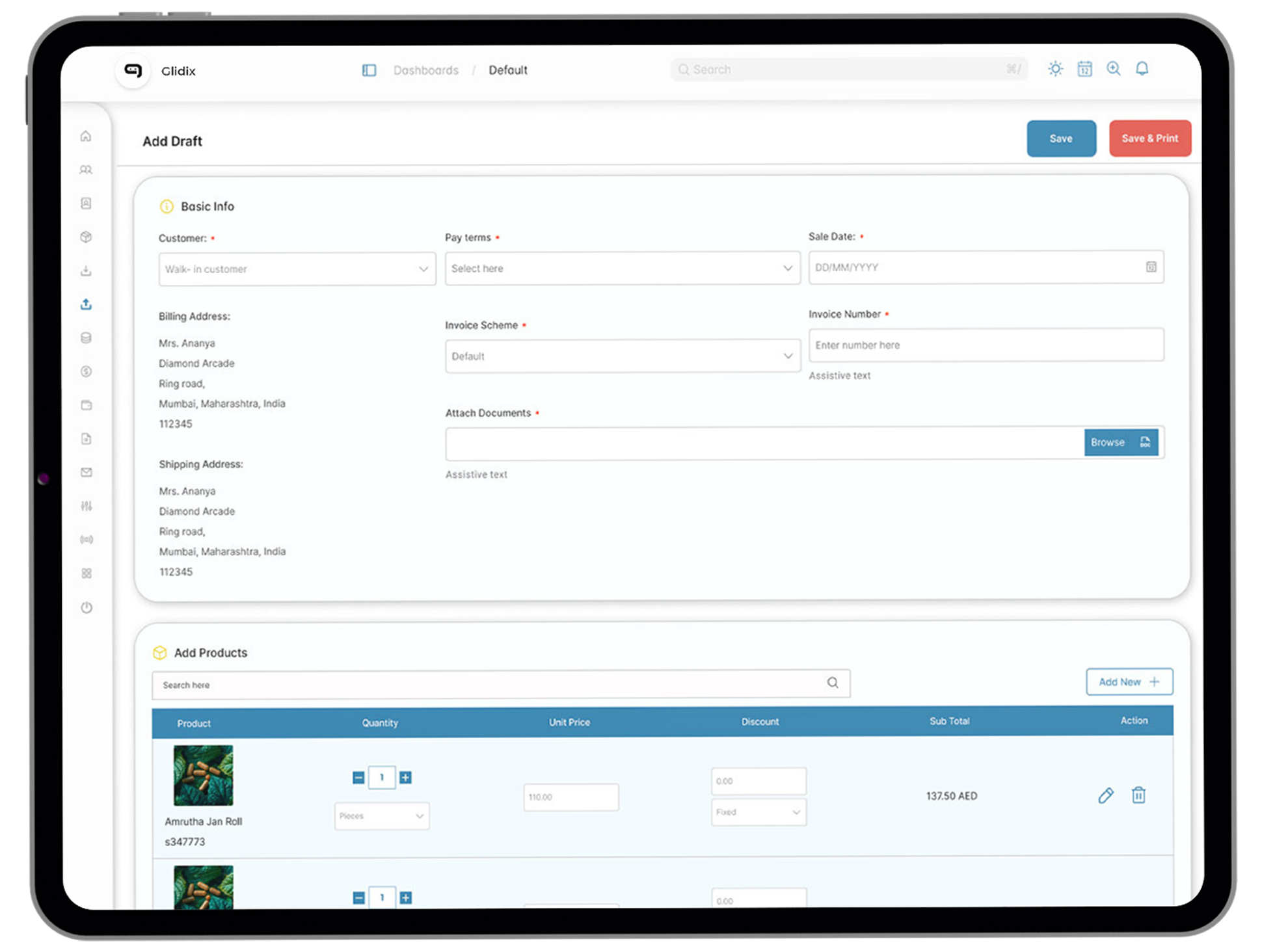Focus the top Search field

(849, 69)
